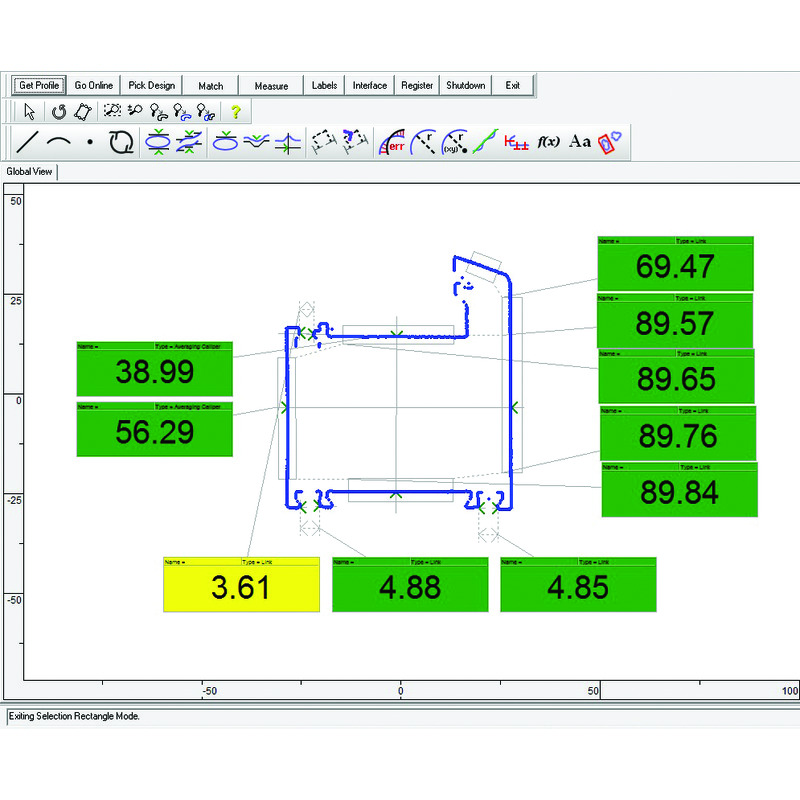Open the f(x) function tool
This screenshot has width=800, height=800.
point(548,143)
